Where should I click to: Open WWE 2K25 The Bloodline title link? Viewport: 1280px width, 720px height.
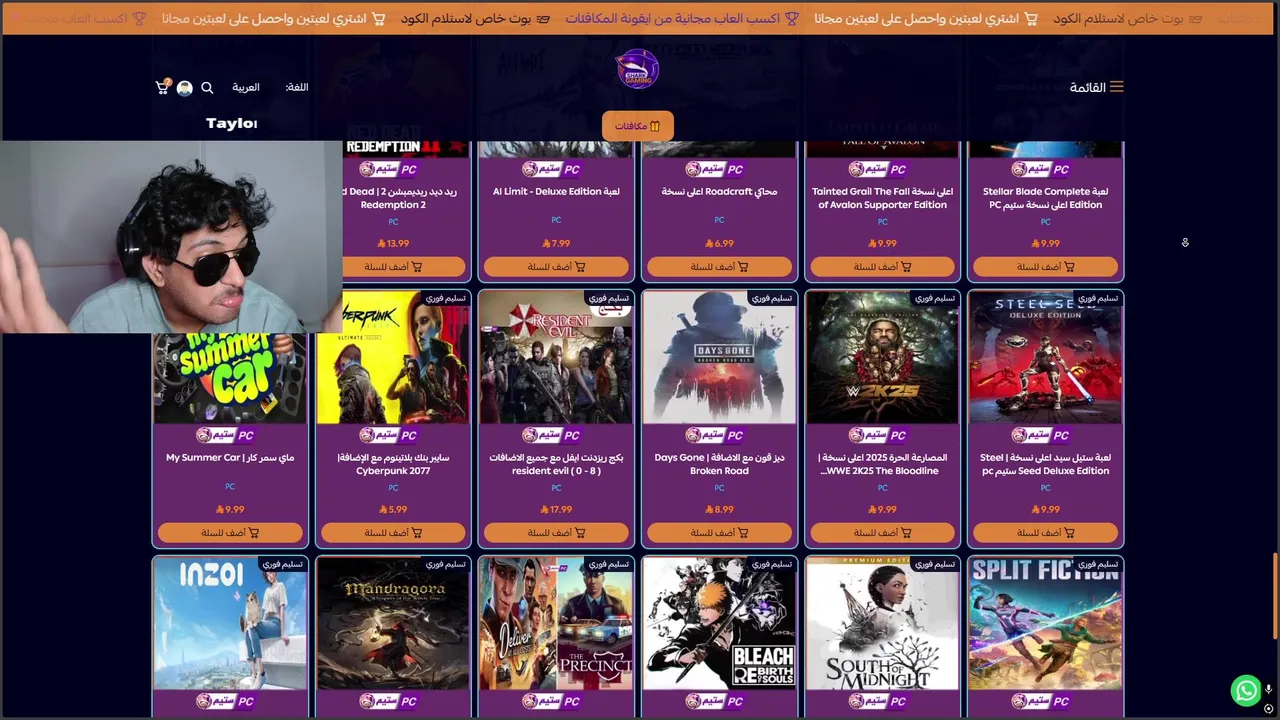[x=882, y=464]
